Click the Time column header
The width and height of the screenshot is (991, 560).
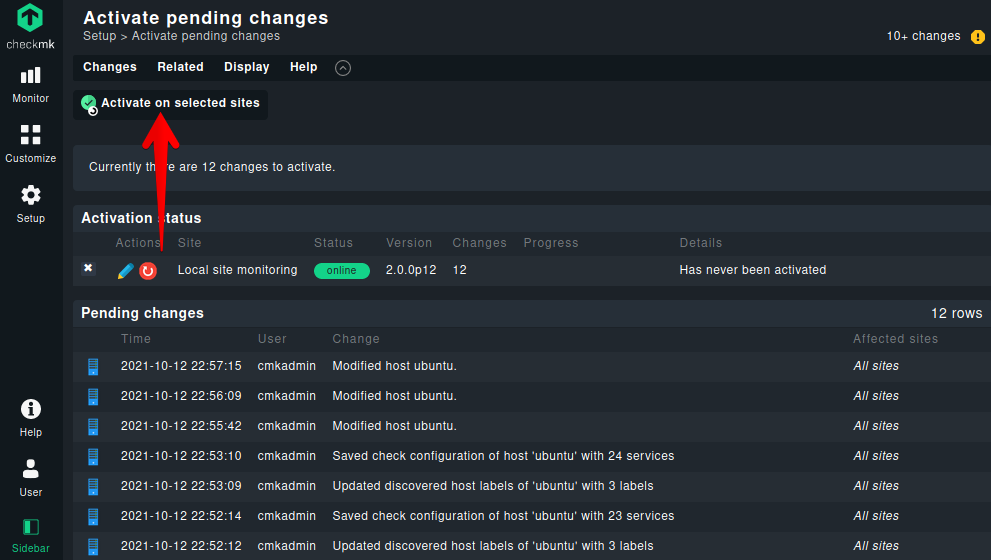pyautogui.click(x=136, y=339)
